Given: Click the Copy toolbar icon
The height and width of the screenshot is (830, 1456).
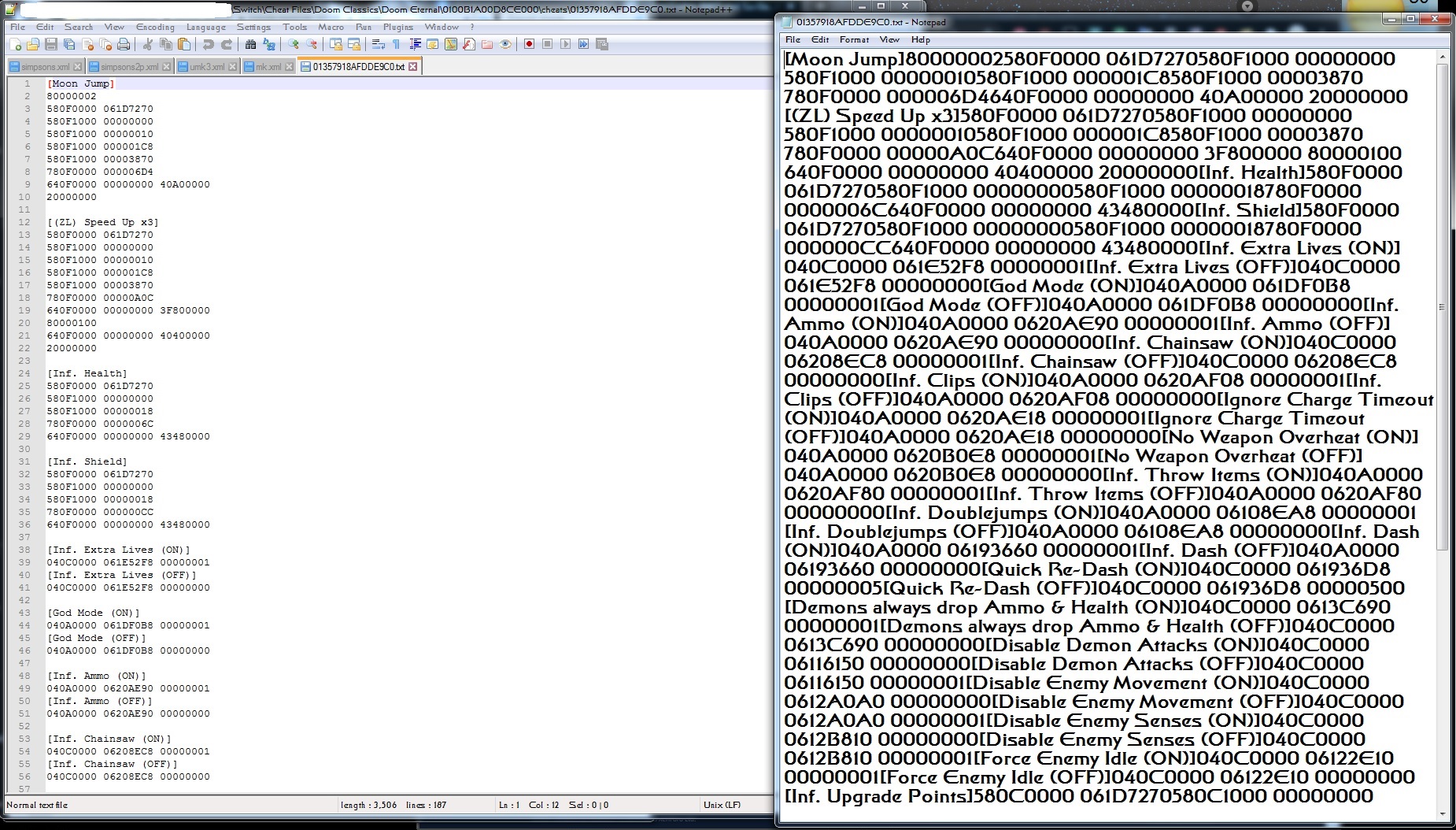Looking at the screenshot, I should point(166,44).
